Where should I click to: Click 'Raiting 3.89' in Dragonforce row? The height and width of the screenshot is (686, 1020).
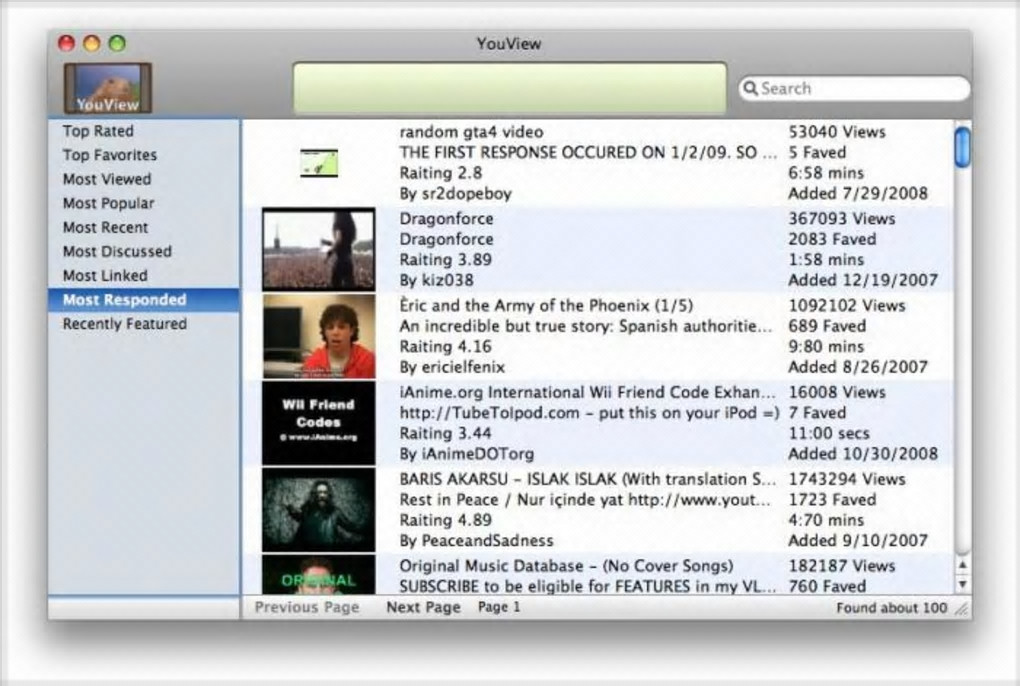446,260
